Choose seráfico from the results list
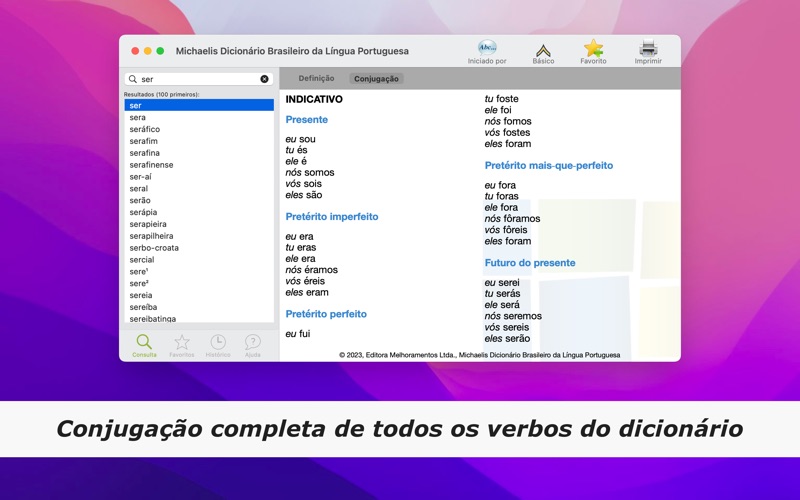Viewport: 800px width, 500px height. 199,129
